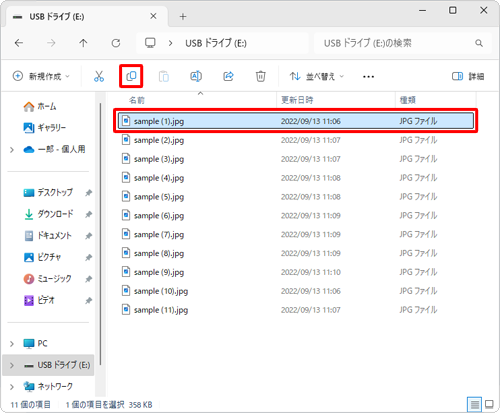Open デスクトップ in quick access

click(48, 192)
